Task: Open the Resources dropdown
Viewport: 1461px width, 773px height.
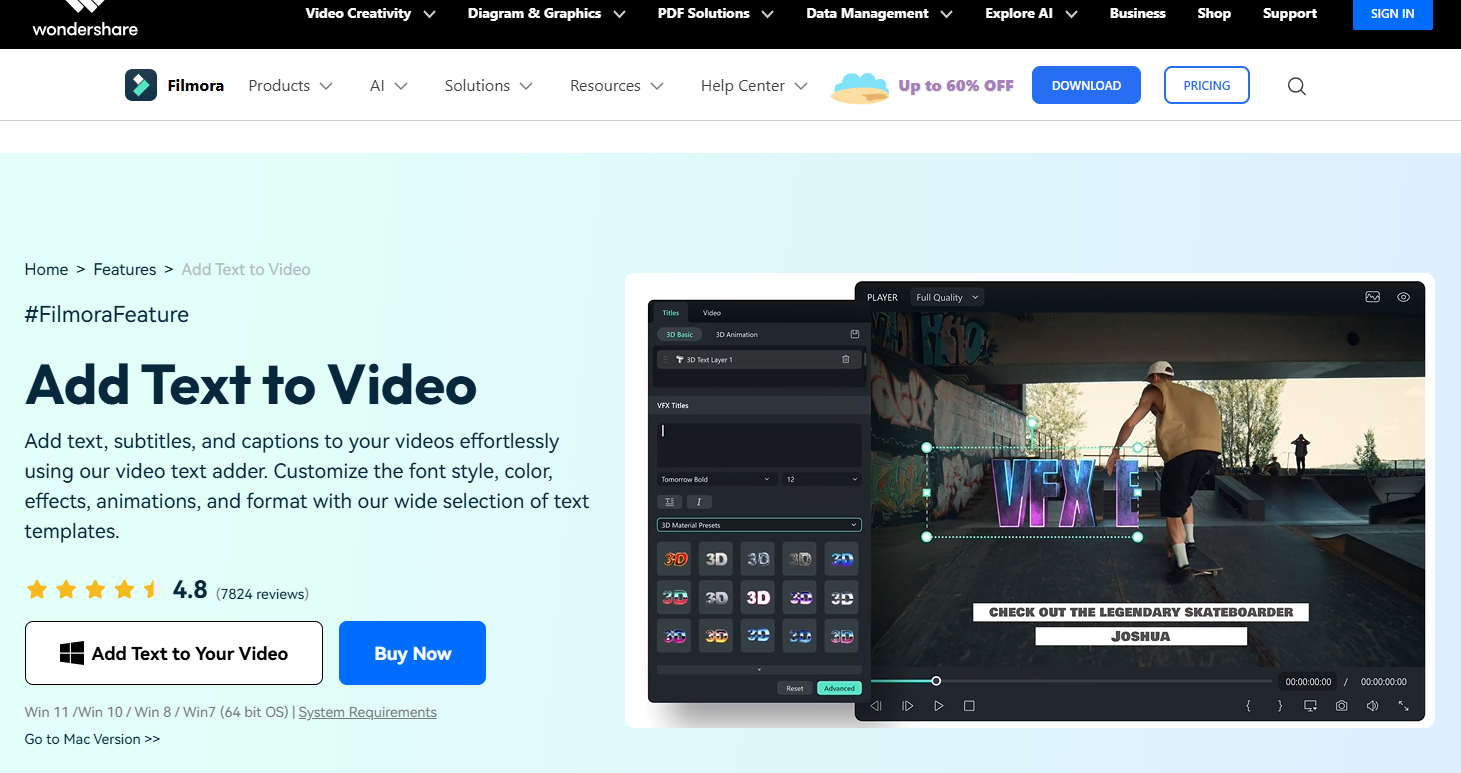Action: tap(617, 86)
